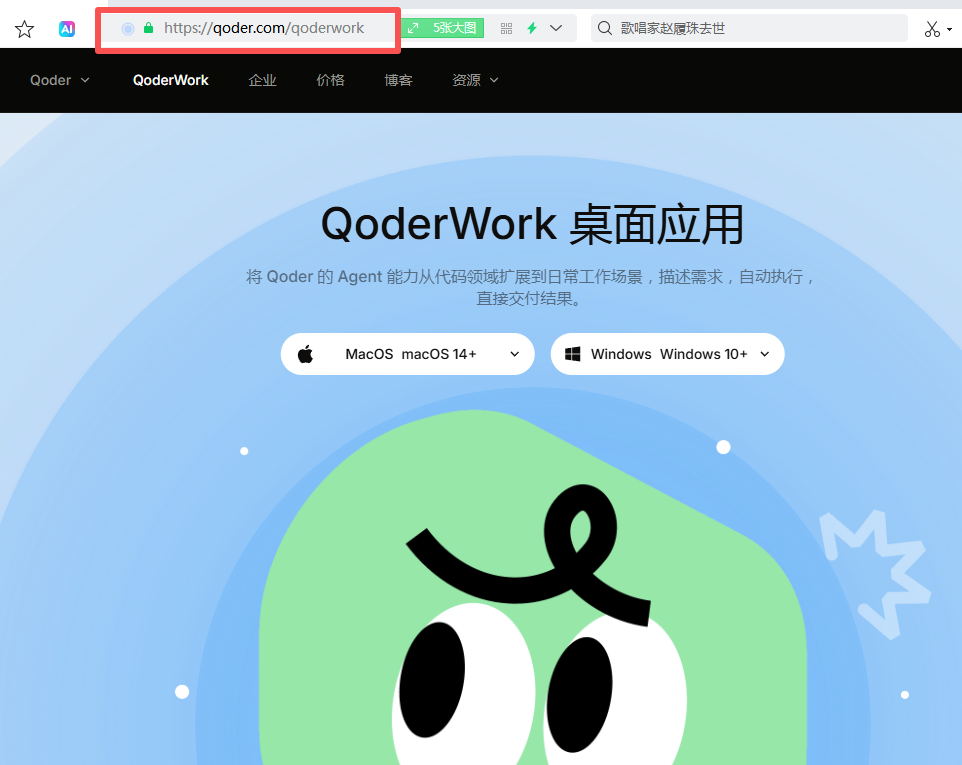
Task: Download the Windows 10+ version
Action: coord(668,354)
